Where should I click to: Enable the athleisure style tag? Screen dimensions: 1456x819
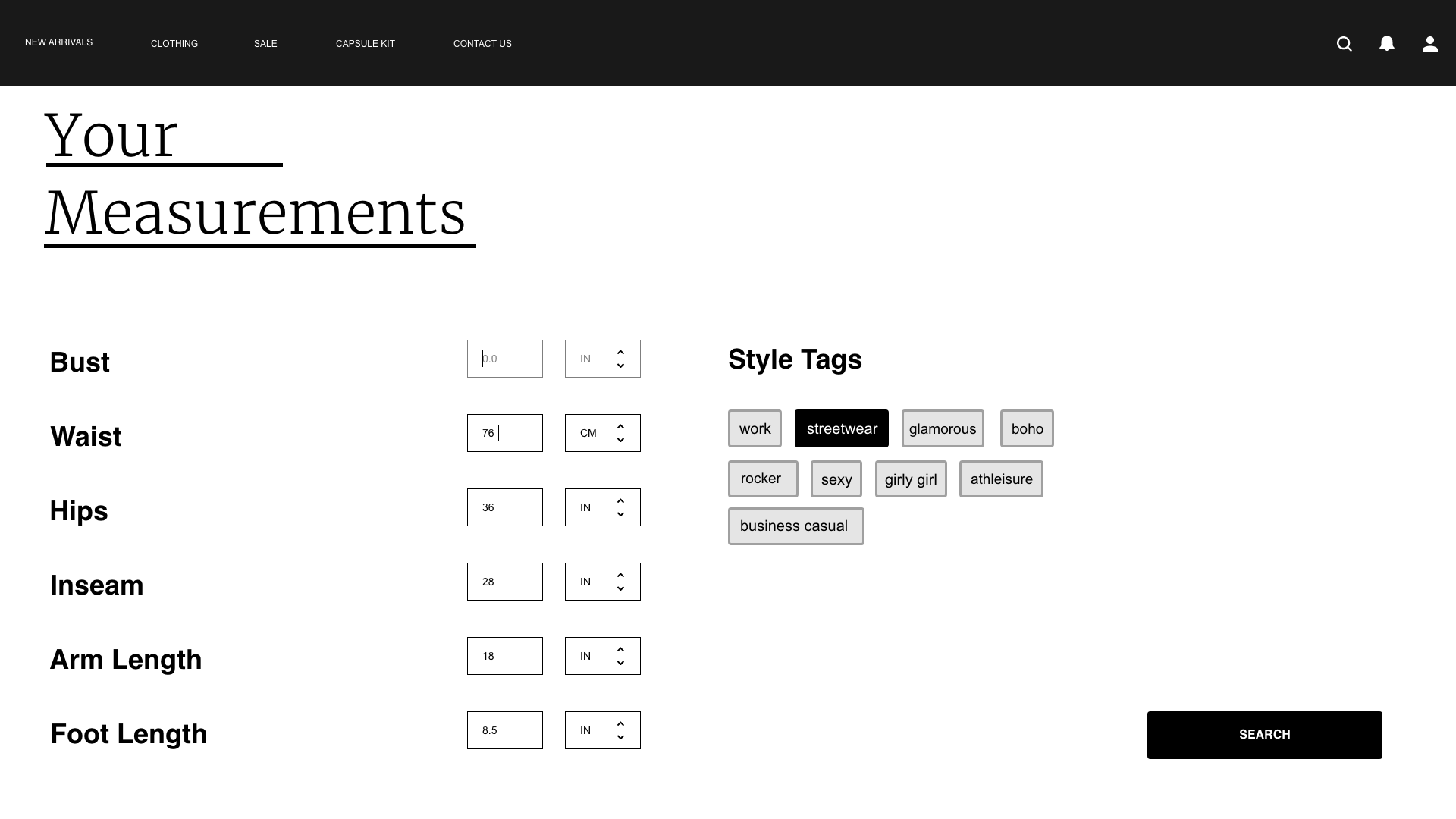click(1000, 479)
